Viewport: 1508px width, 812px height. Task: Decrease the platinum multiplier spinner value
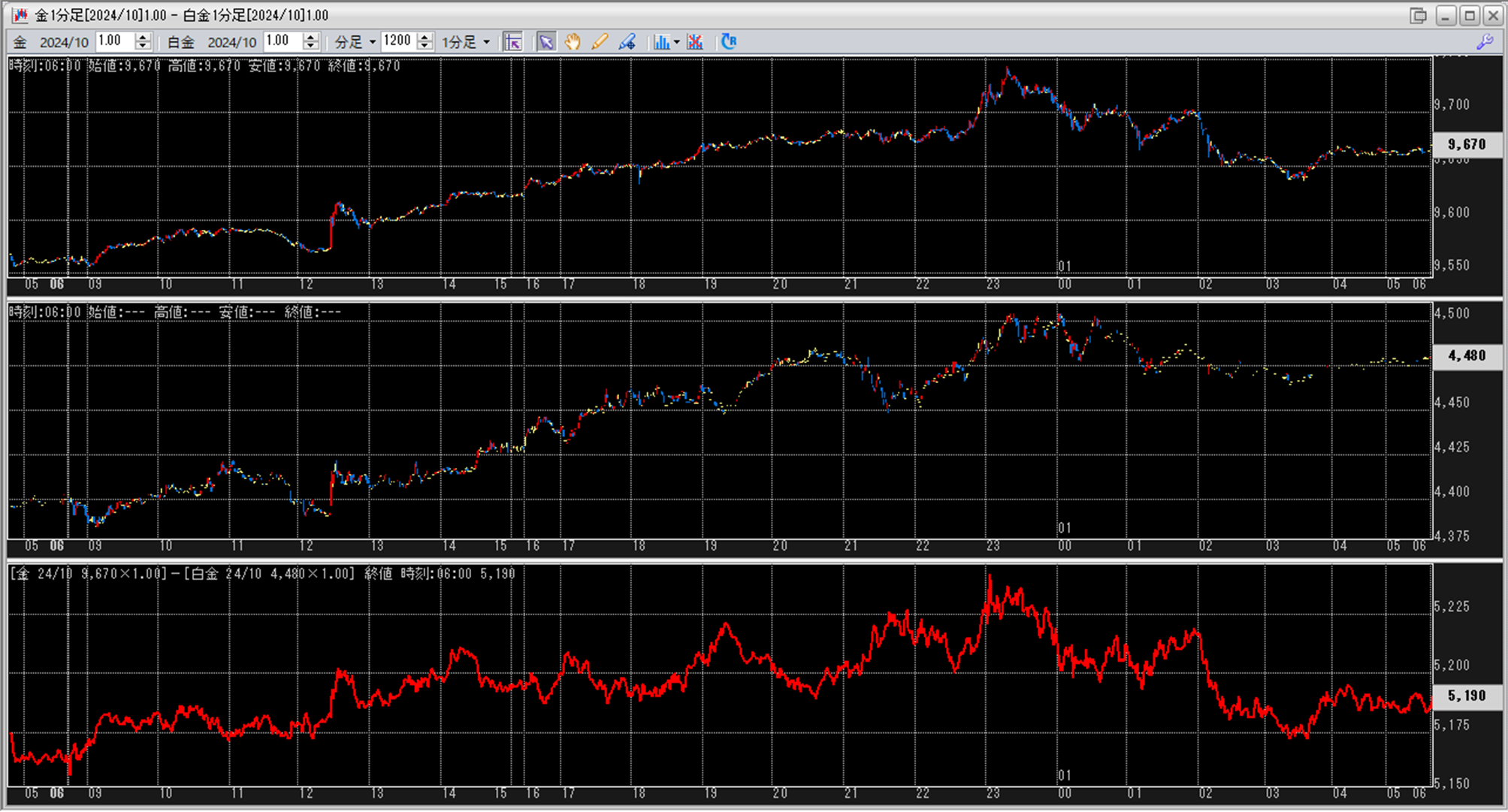click(x=311, y=47)
